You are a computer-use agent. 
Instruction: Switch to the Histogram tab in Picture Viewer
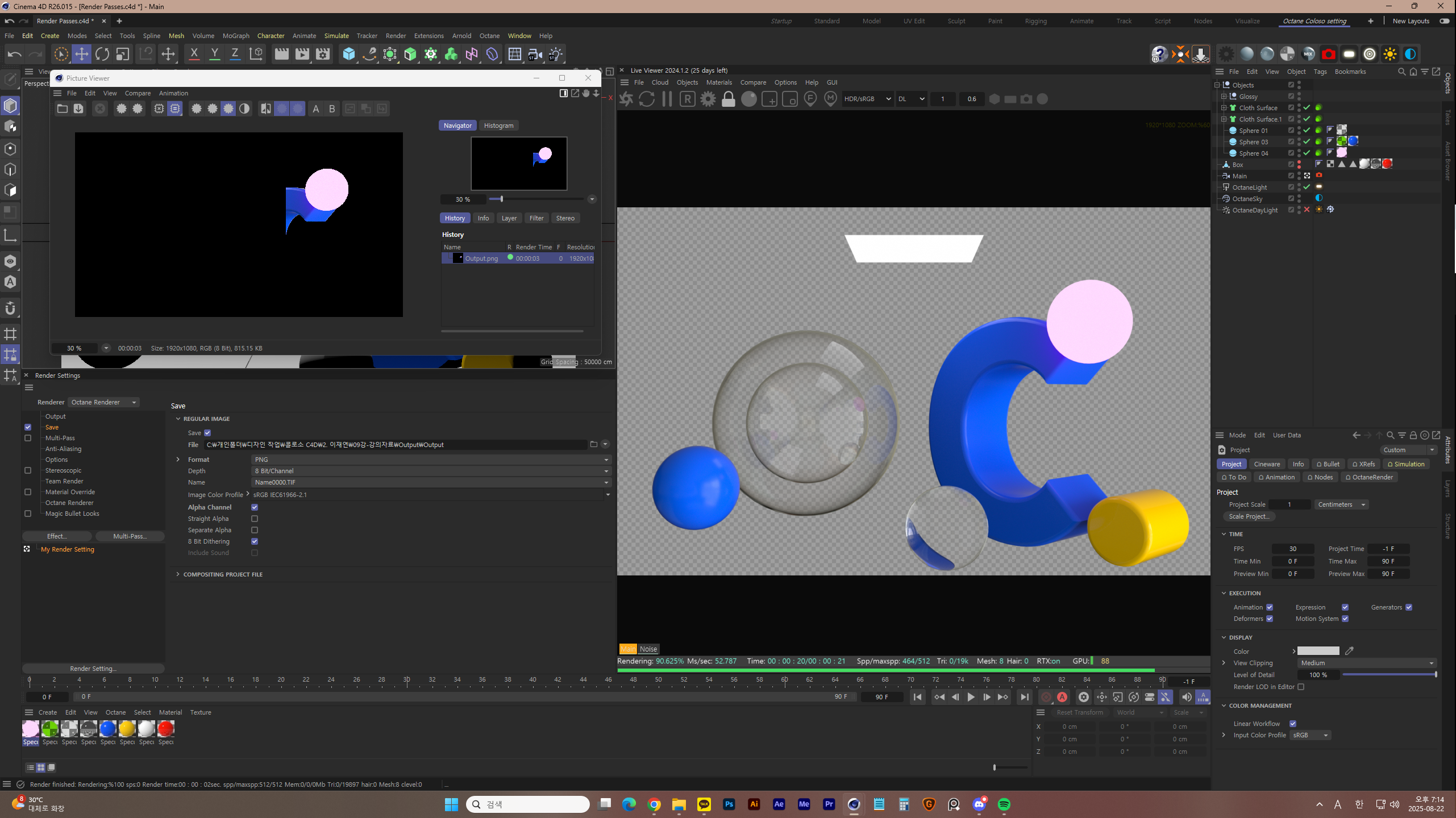[x=498, y=126]
